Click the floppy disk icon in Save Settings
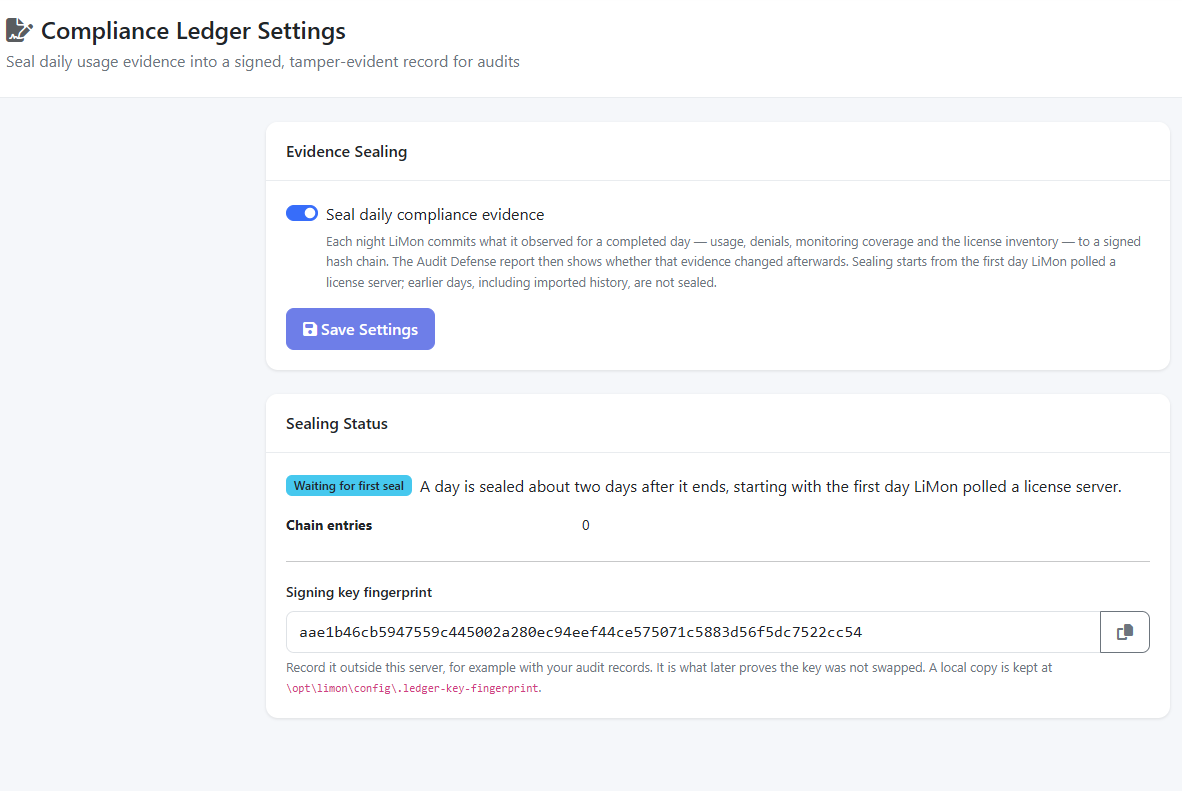 coord(310,329)
